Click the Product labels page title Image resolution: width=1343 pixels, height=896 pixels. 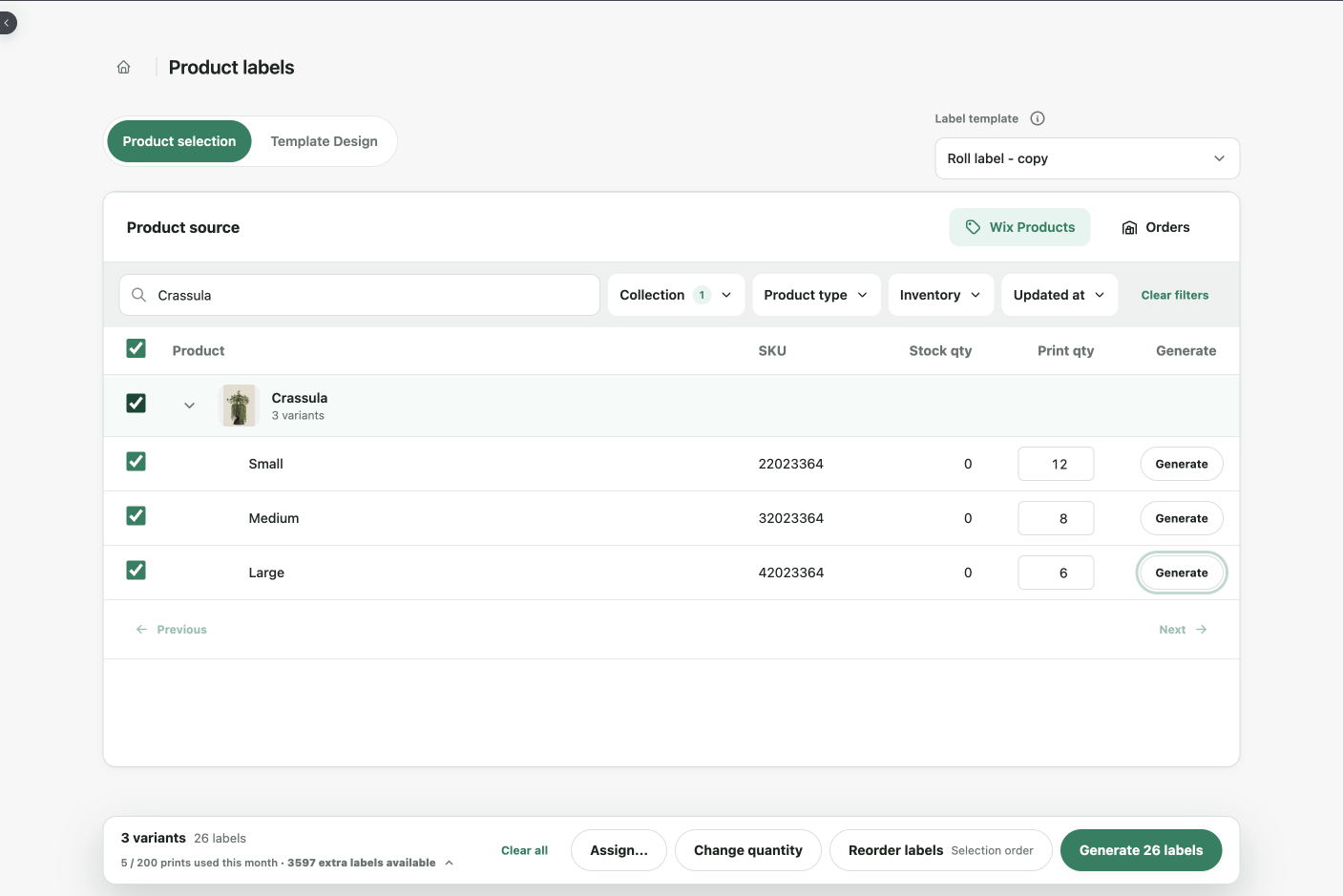[x=232, y=68]
